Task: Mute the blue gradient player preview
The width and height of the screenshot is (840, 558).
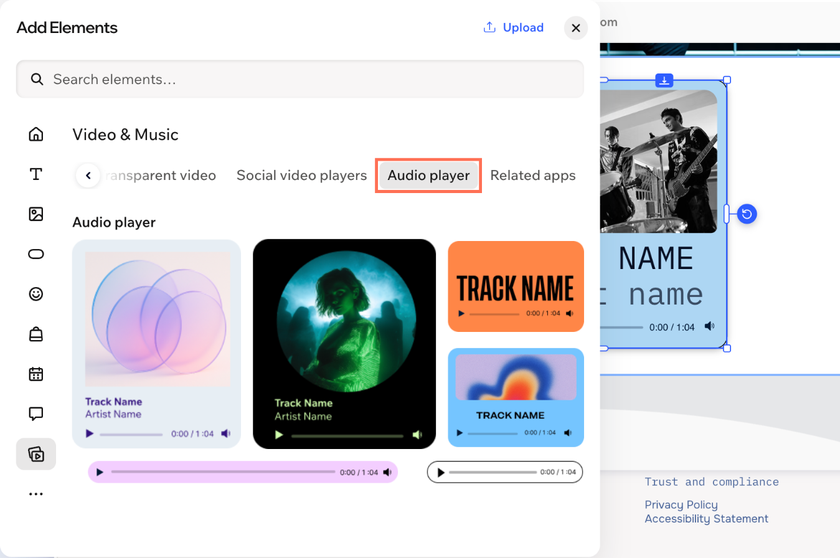Action: tap(568, 433)
